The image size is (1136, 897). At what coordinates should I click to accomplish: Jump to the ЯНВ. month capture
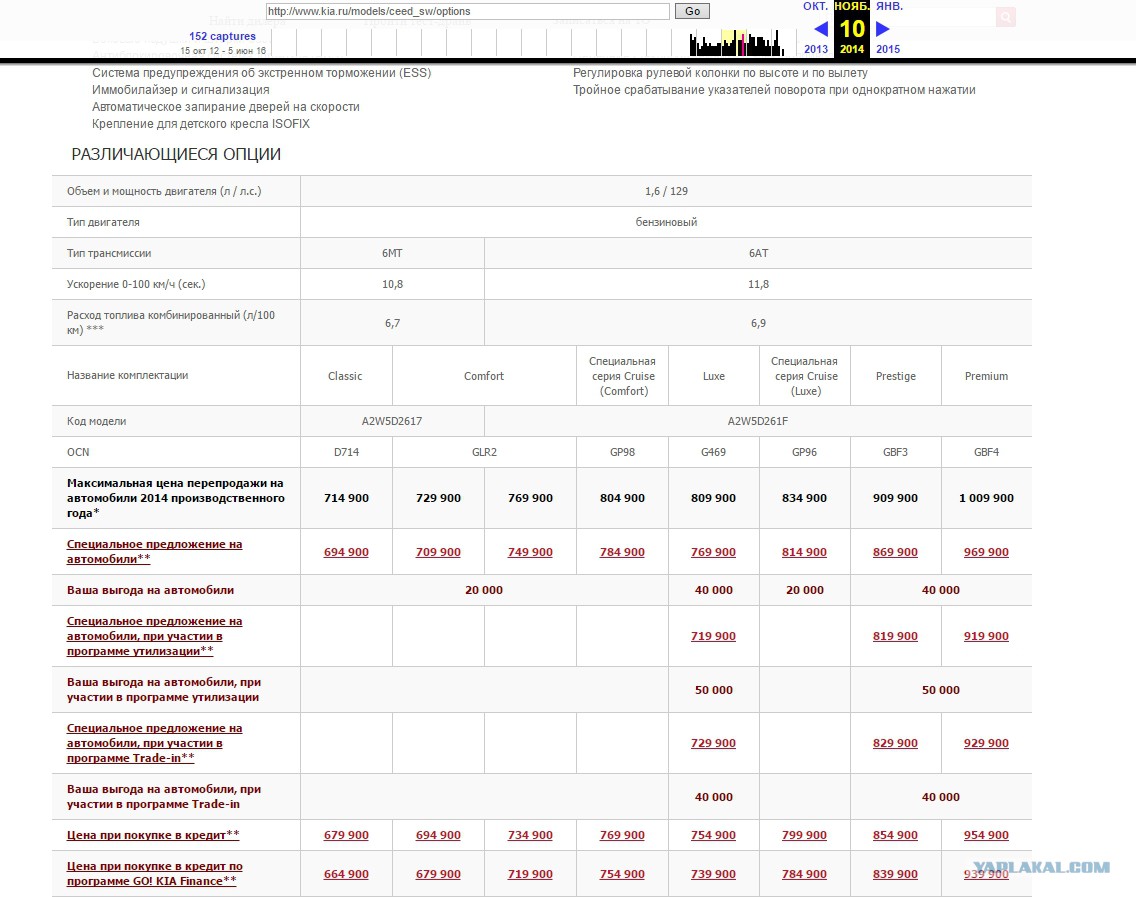click(x=889, y=7)
